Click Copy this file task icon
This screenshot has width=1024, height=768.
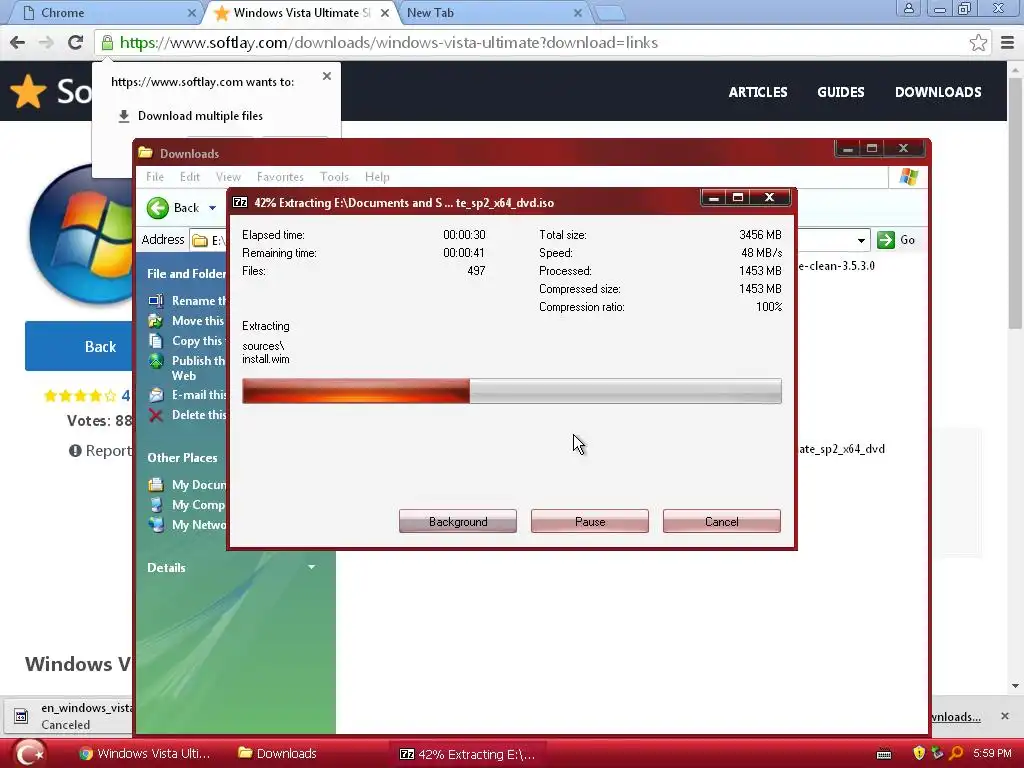155,341
